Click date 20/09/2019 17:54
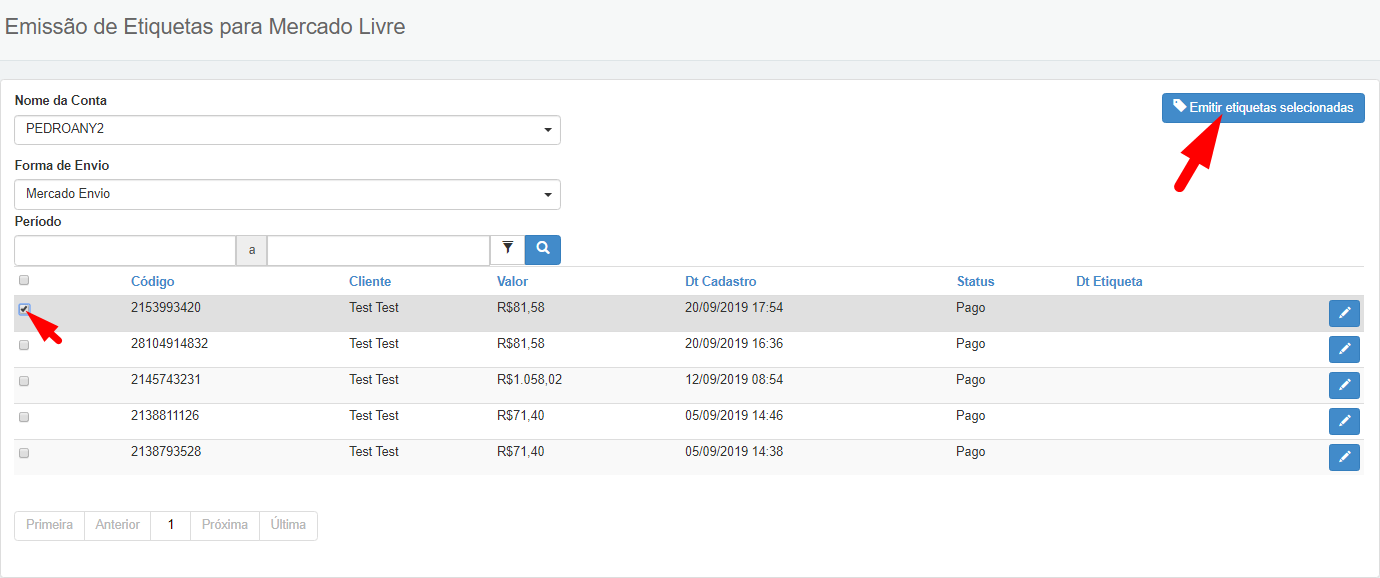Viewport: 1380px width, 578px height. (x=734, y=308)
